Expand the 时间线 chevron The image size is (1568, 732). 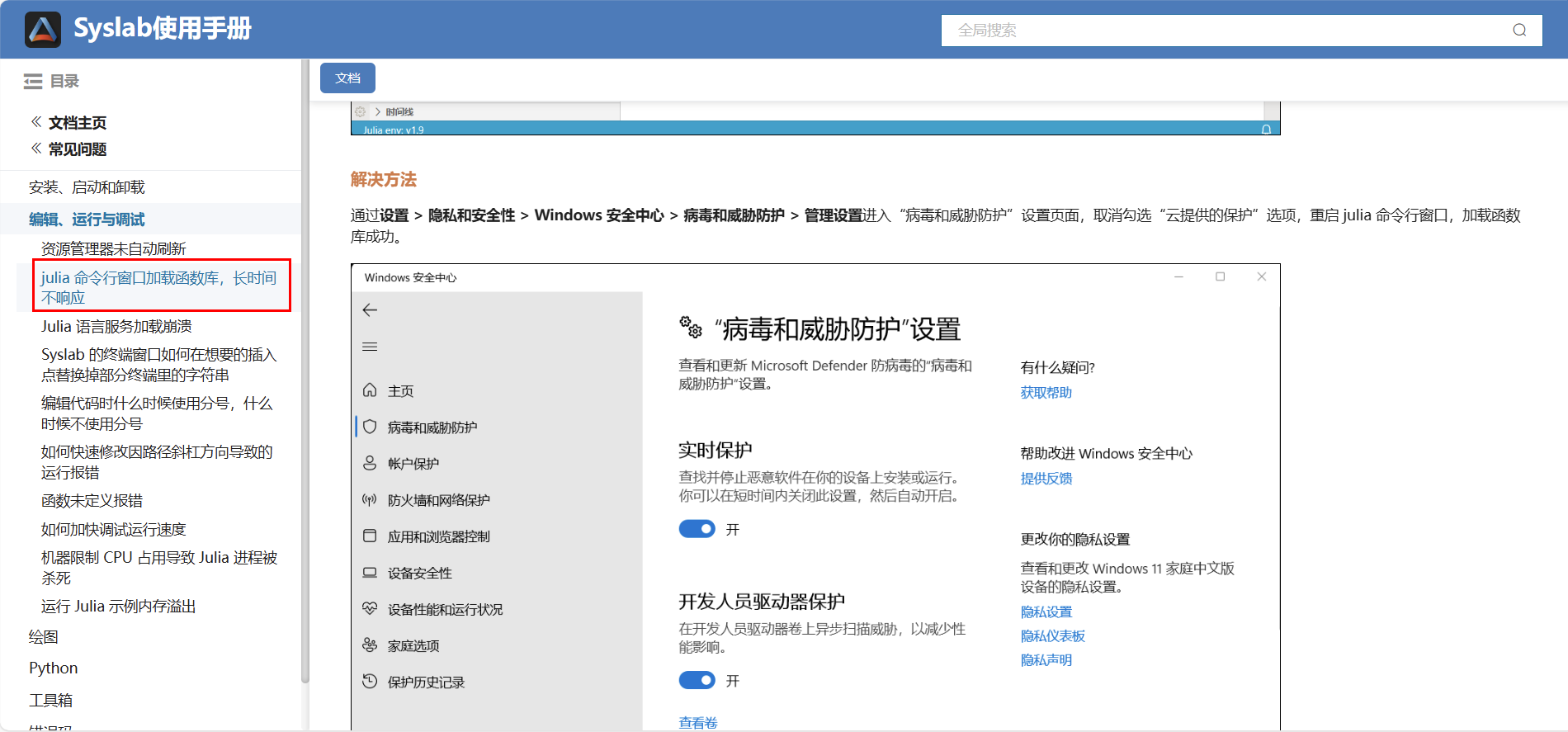coord(377,111)
